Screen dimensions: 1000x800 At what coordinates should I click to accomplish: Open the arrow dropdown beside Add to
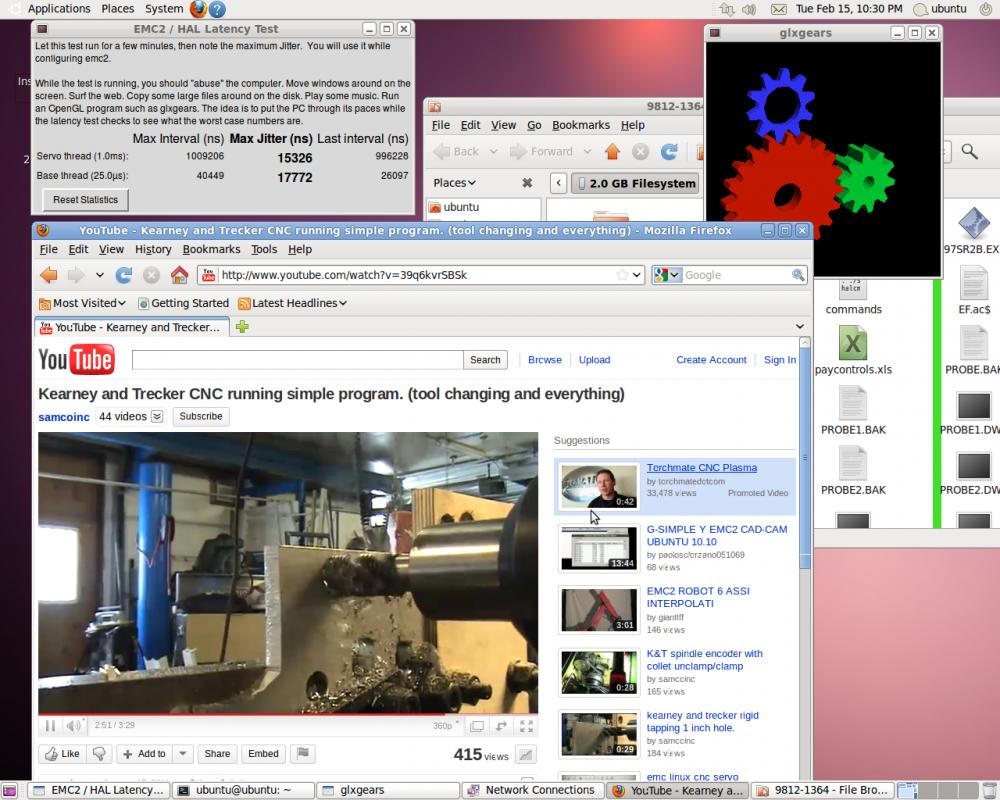click(182, 753)
